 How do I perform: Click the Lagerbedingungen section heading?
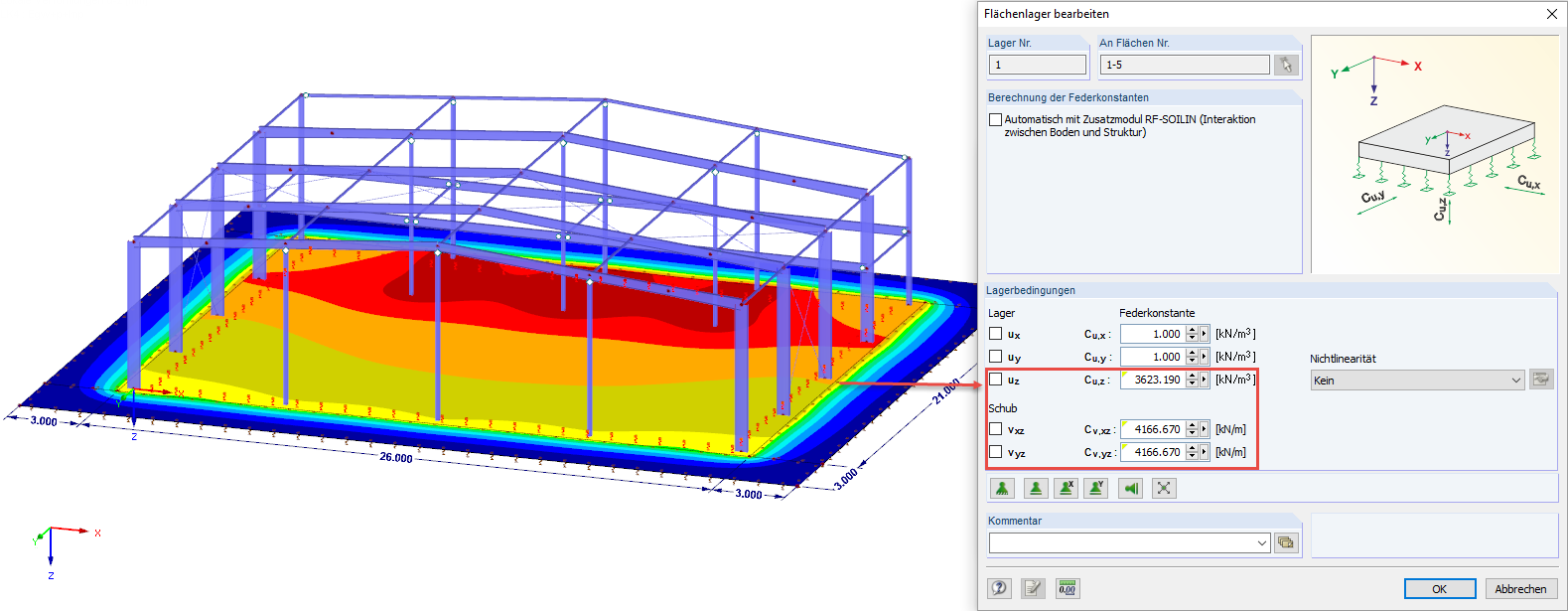(x=1031, y=290)
